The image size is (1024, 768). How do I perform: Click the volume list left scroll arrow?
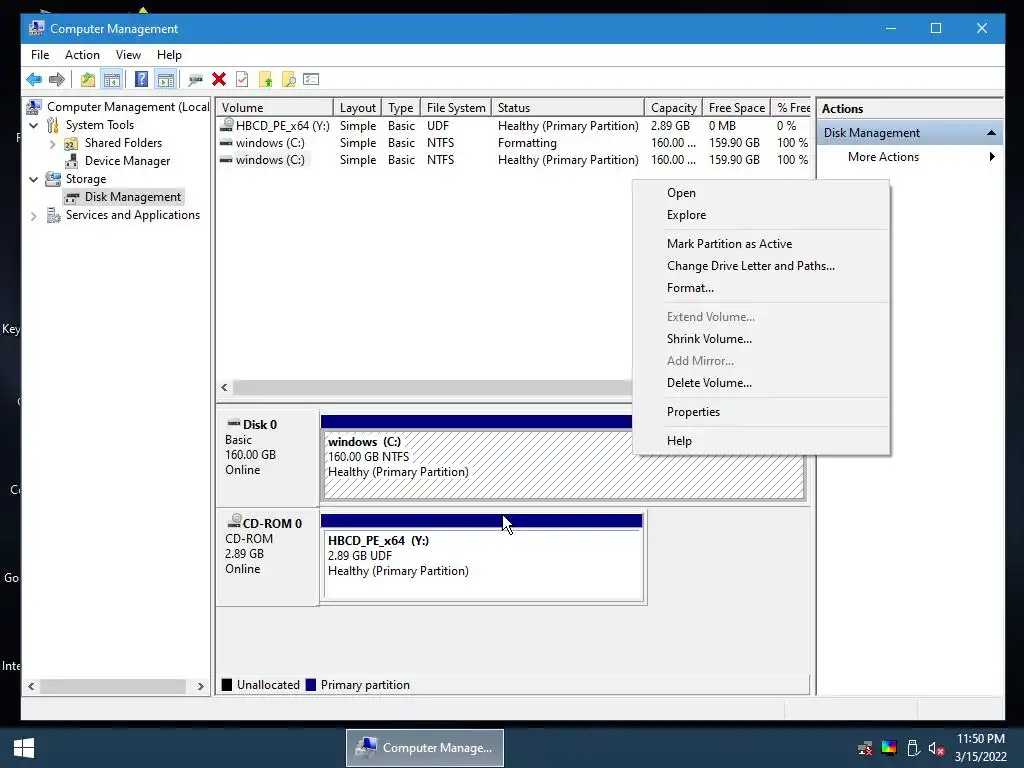pyautogui.click(x=225, y=387)
